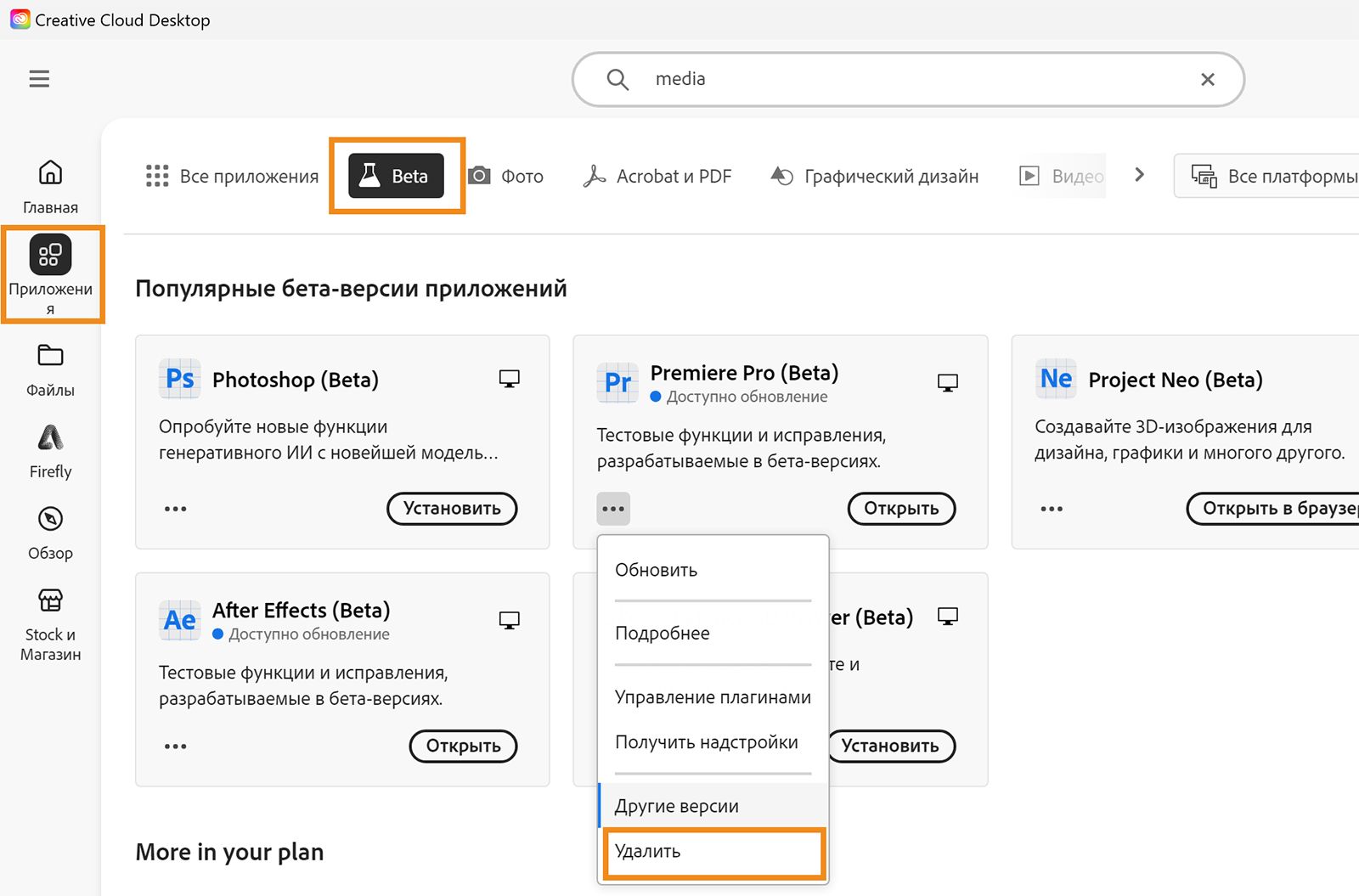Clear the search field with X

coord(1207,79)
